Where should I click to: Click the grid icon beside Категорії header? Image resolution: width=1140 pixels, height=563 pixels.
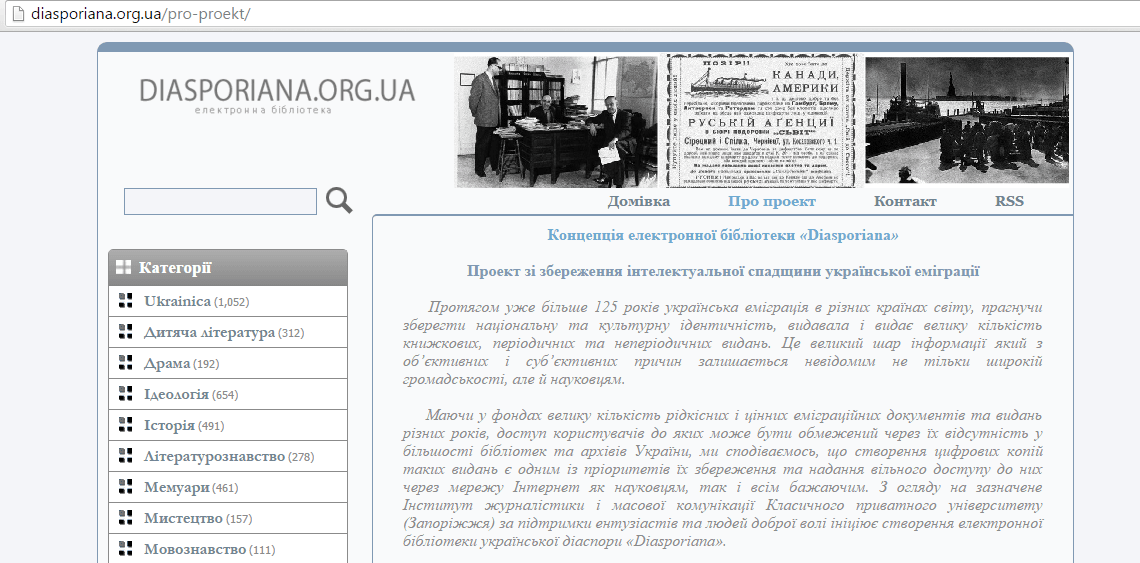[x=124, y=267]
